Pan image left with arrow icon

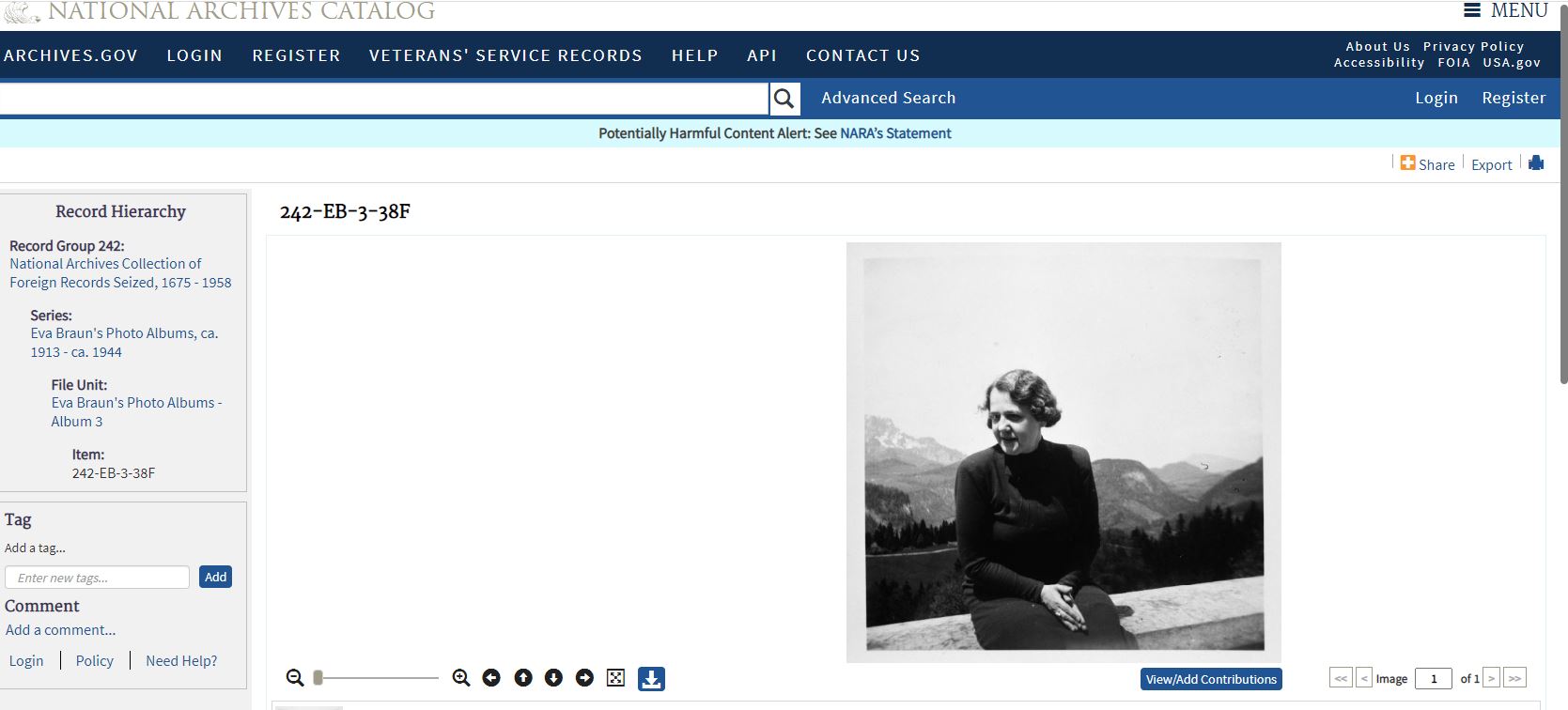click(491, 678)
